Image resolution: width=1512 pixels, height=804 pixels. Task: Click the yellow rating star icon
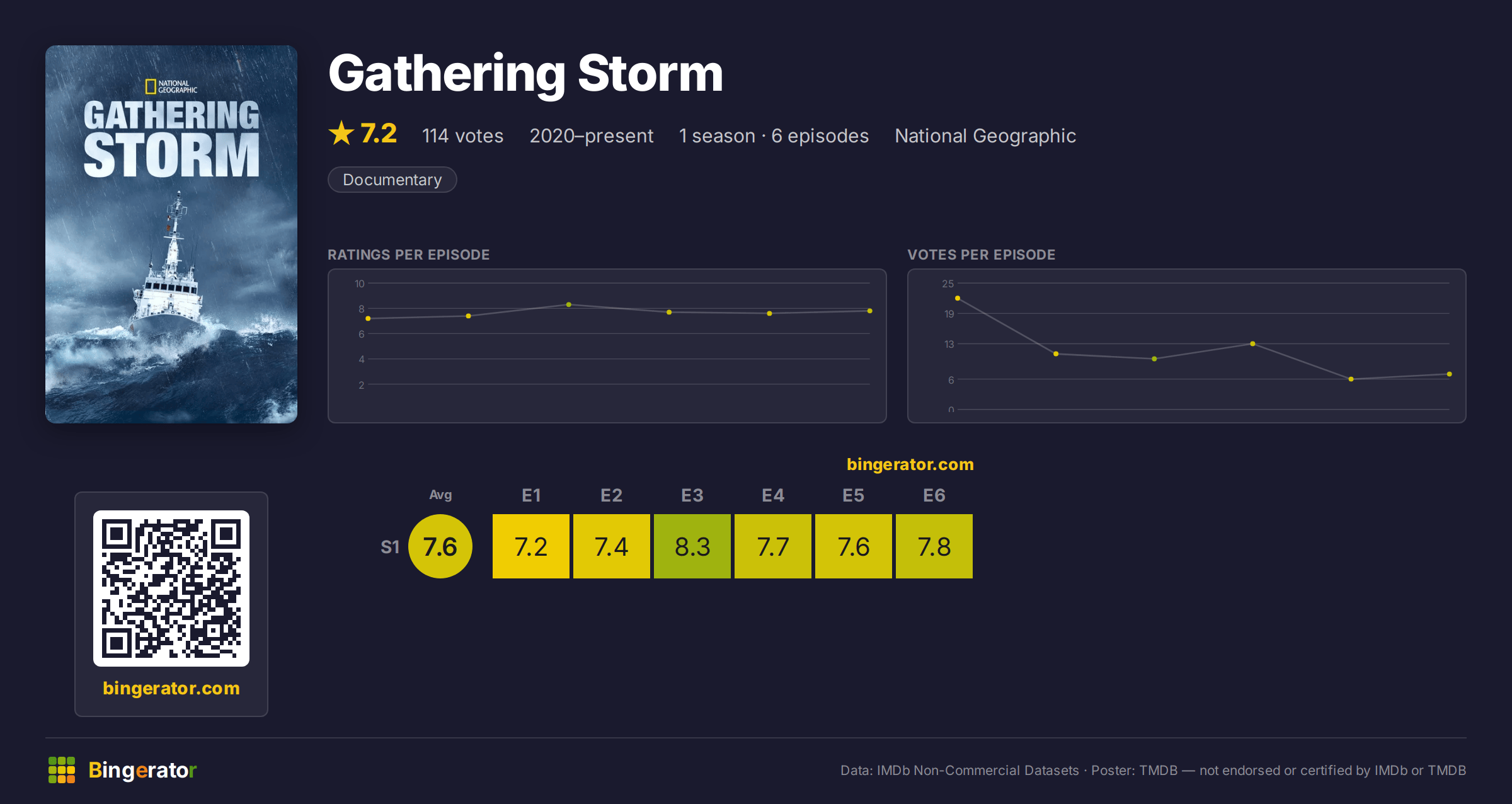point(341,133)
